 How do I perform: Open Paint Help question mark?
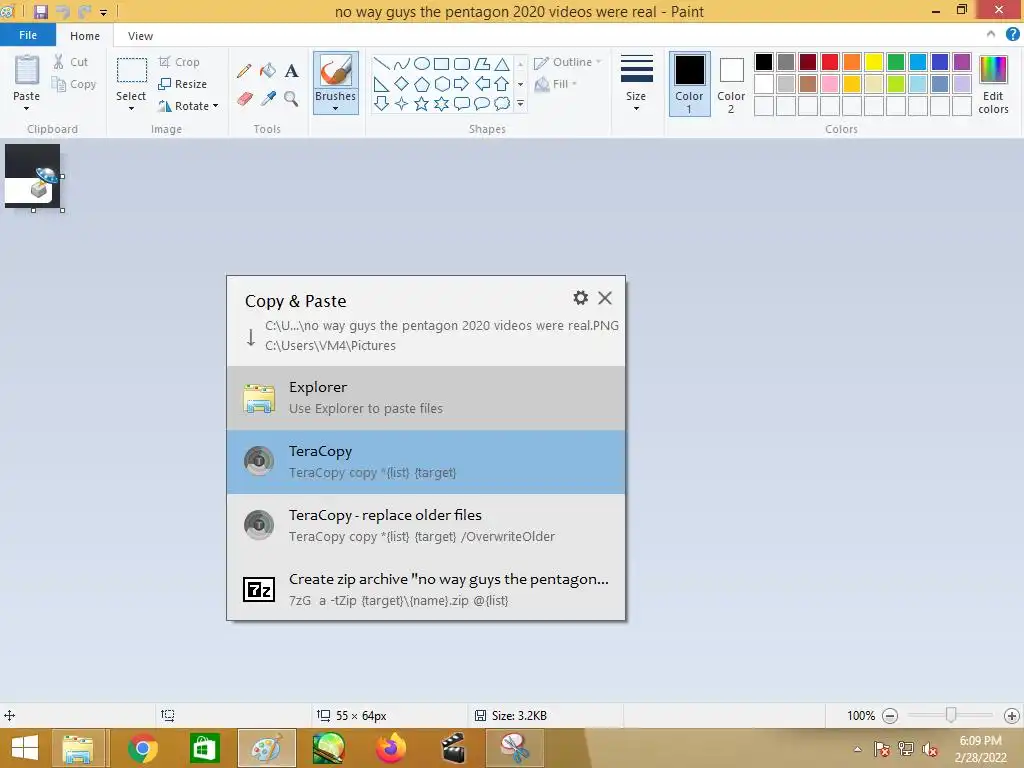(1012, 35)
